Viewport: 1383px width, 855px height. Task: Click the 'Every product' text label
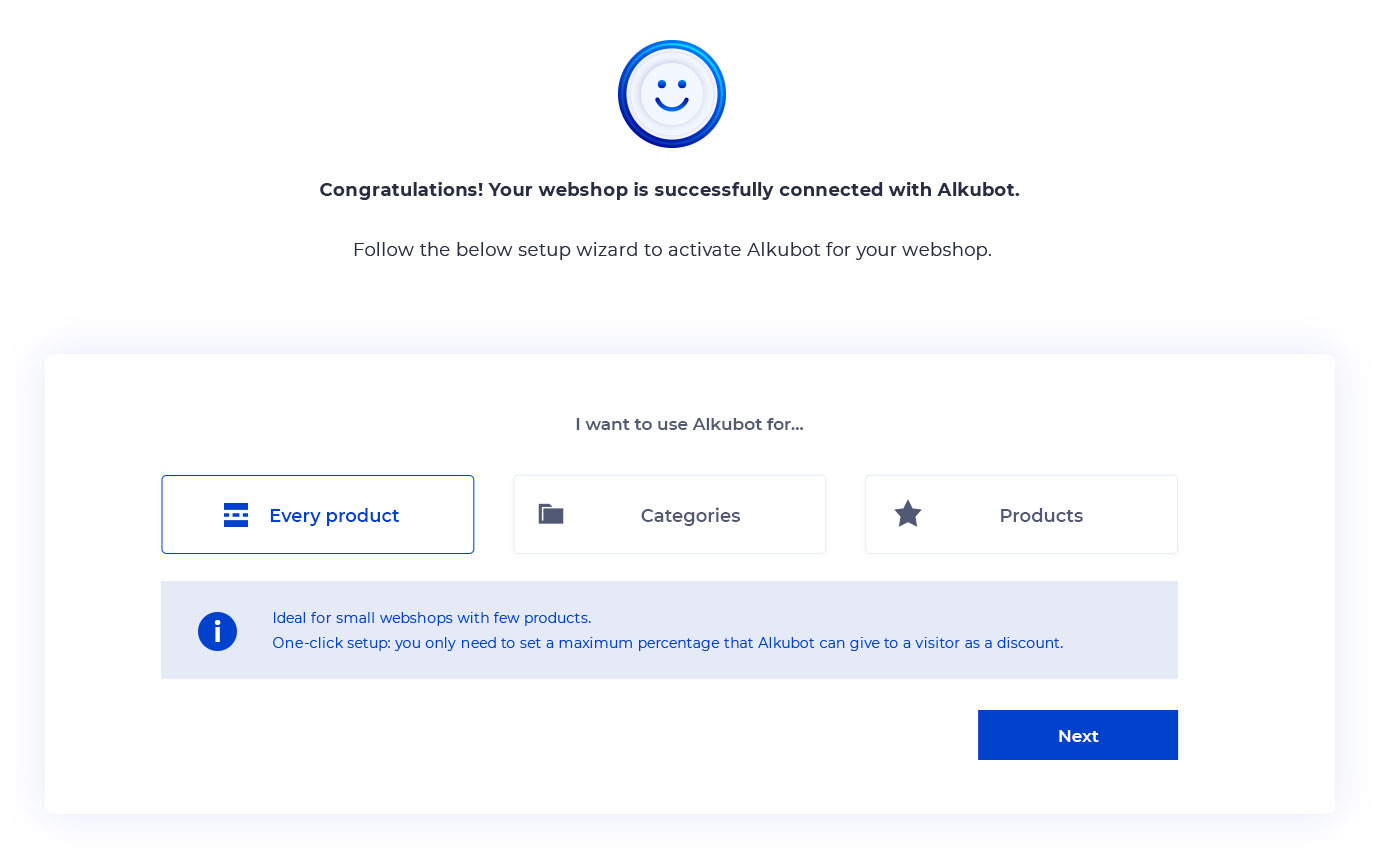tap(334, 516)
